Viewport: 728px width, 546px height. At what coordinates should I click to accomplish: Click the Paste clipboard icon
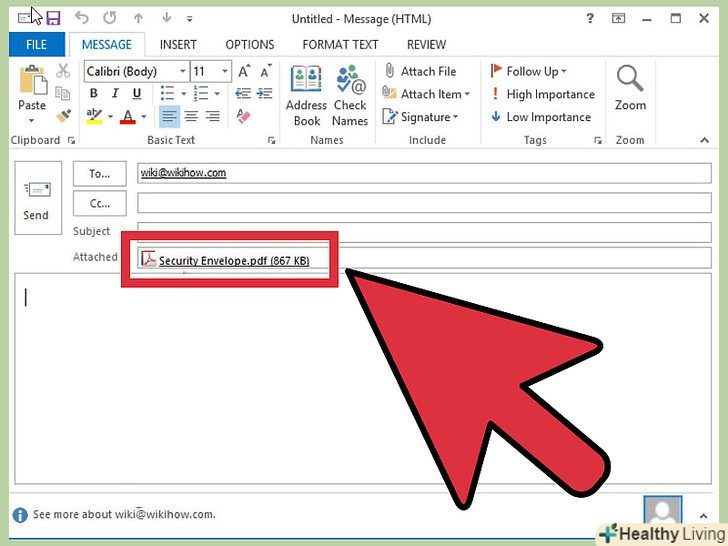click(32, 80)
